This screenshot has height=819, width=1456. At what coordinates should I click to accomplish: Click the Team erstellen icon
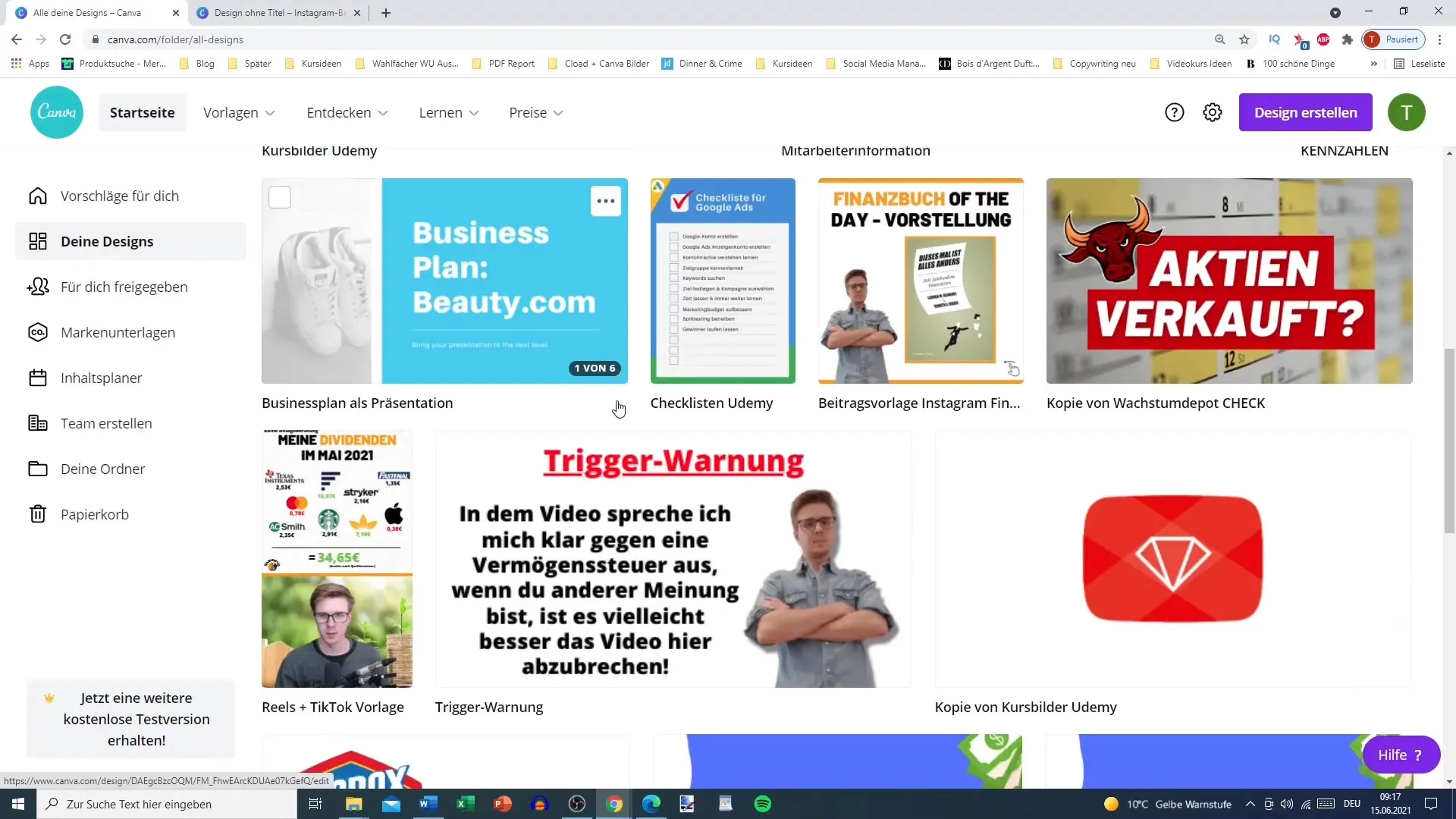point(38,423)
